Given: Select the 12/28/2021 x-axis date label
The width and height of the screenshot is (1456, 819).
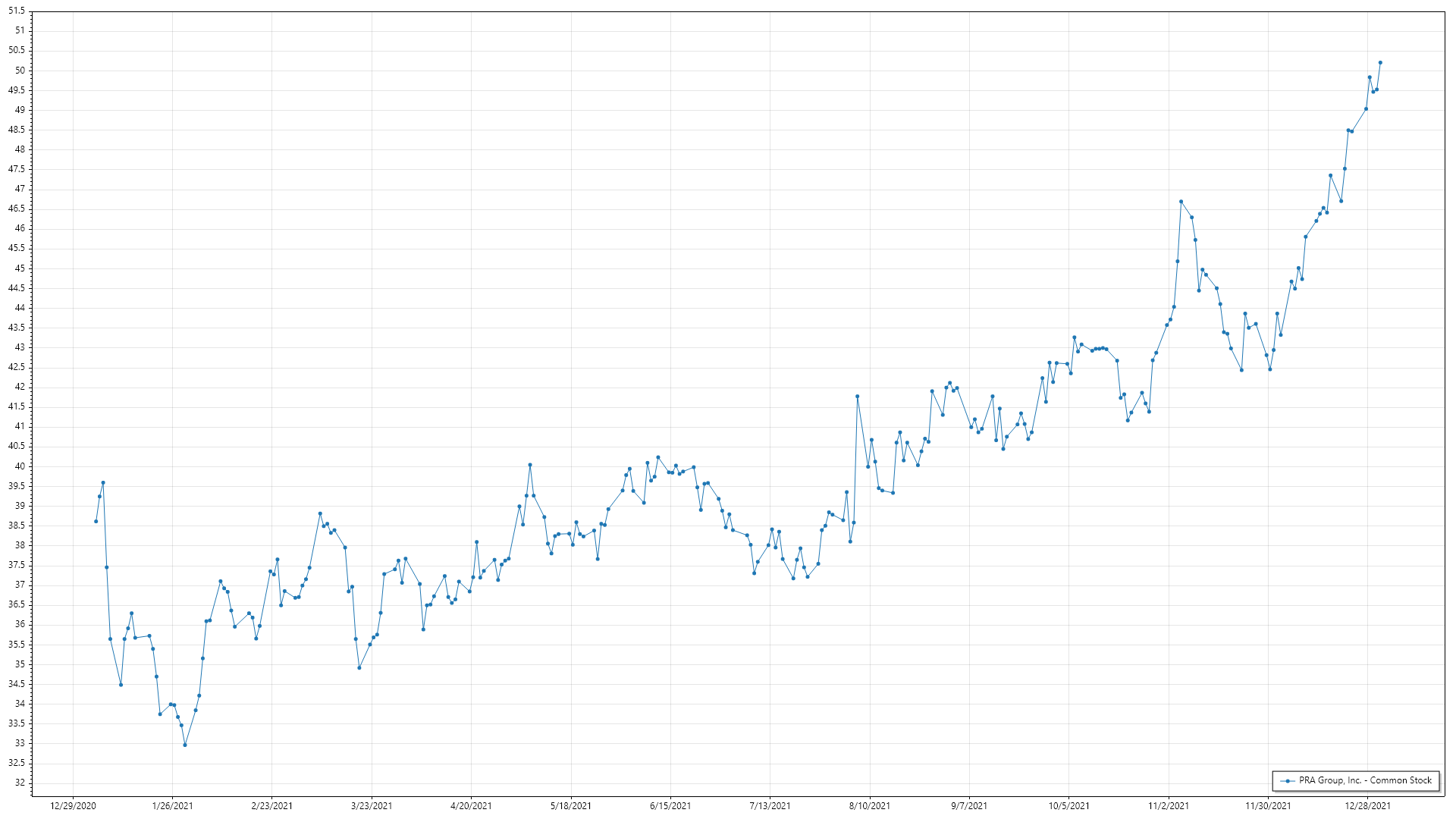Looking at the screenshot, I should point(1368,805).
